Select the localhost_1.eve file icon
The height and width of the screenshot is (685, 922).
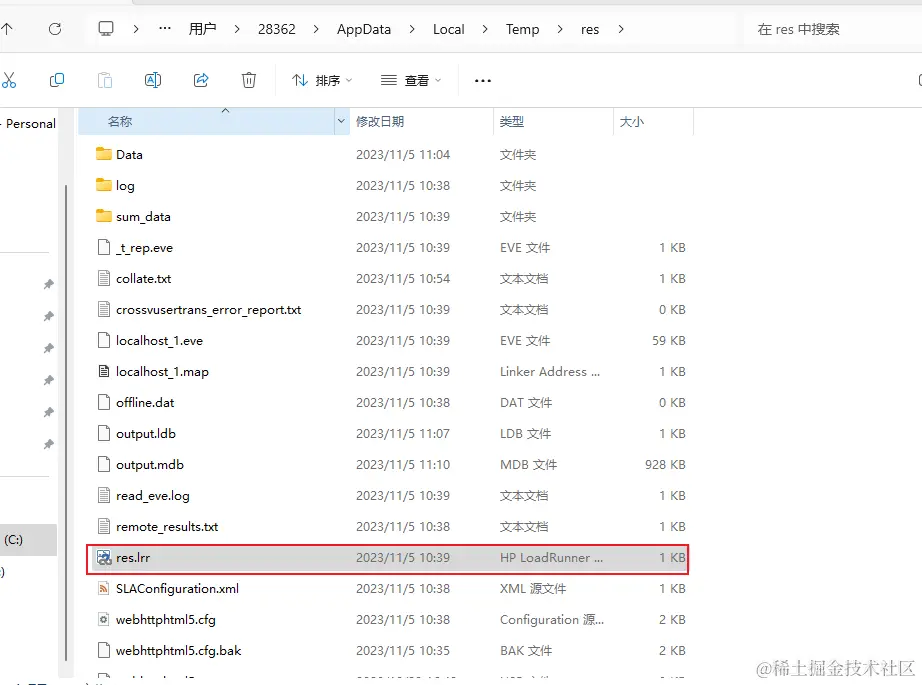[103, 340]
